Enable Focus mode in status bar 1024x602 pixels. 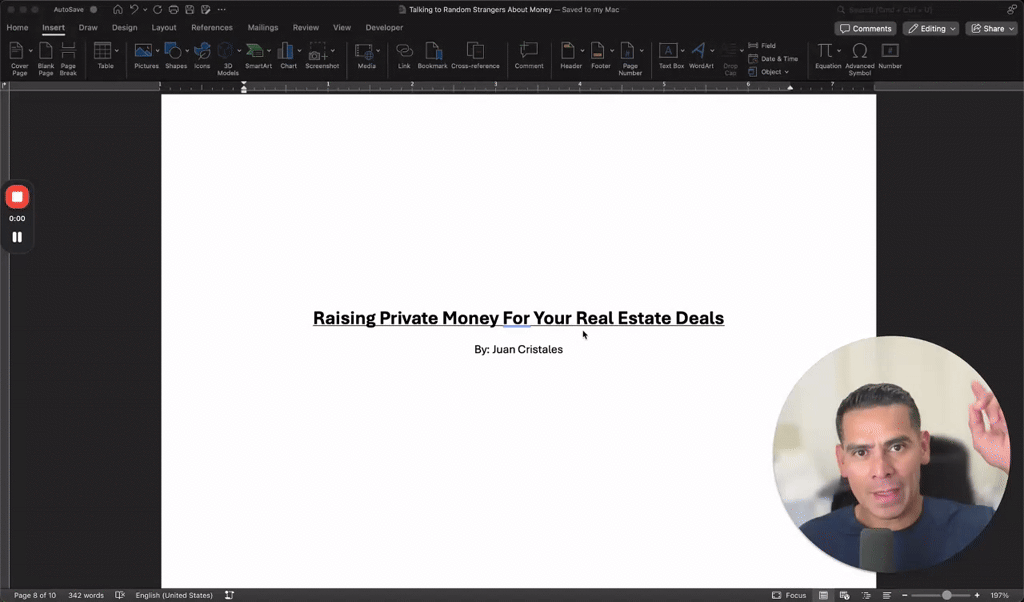coord(788,595)
